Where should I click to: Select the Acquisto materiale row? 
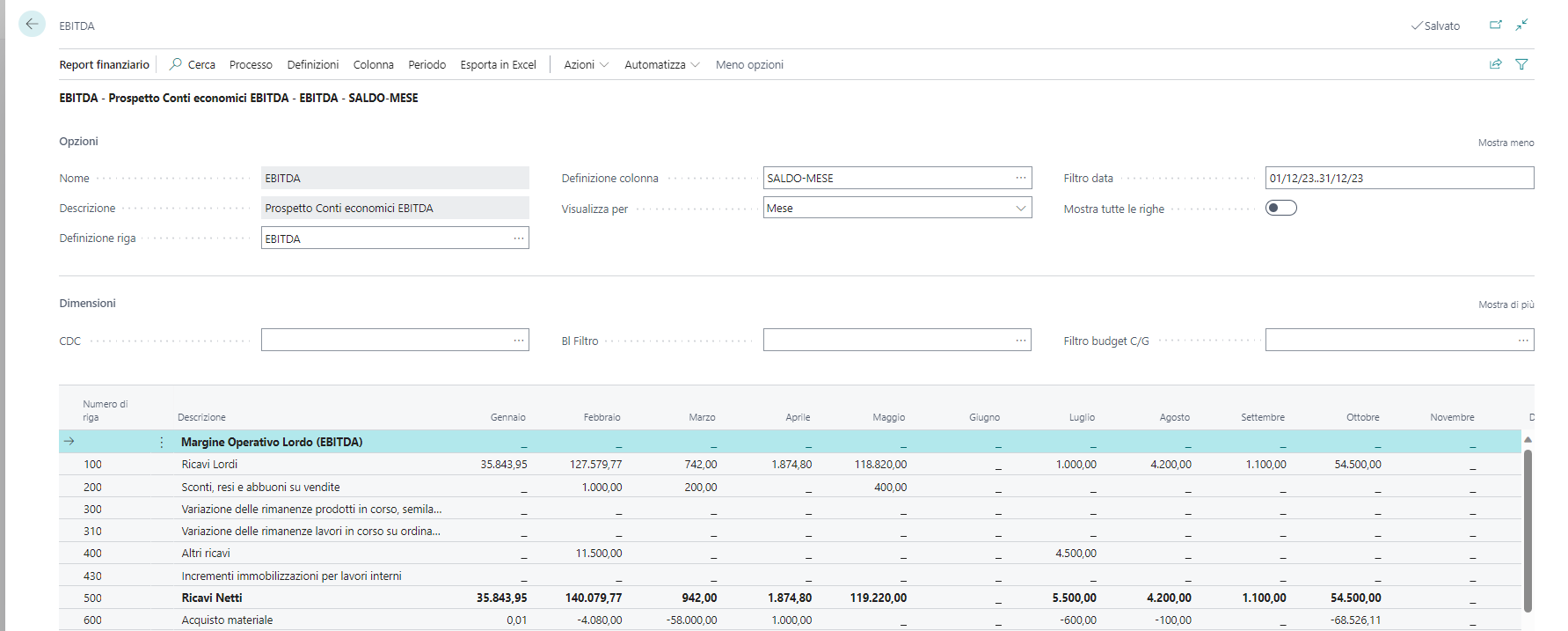pos(790,620)
